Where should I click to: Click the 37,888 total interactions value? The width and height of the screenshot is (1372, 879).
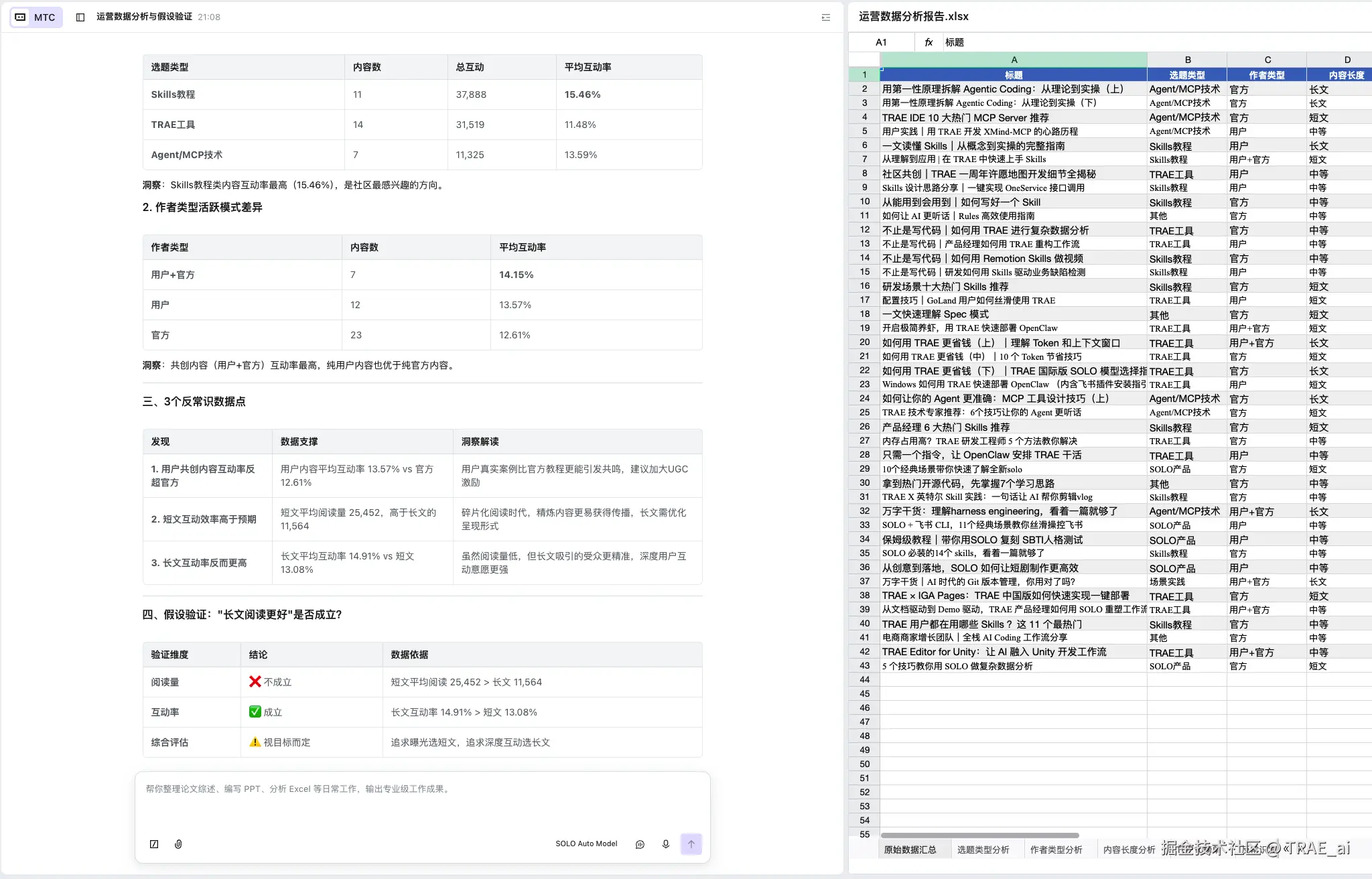[471, 94]
